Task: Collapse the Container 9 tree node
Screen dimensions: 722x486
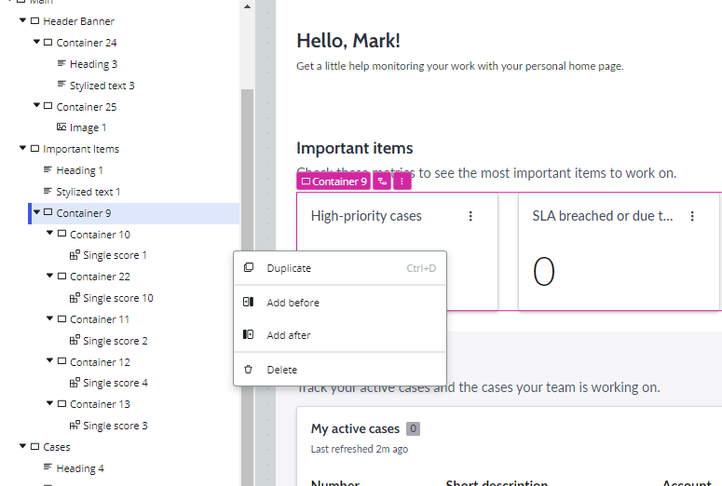Action: coord(36,212)
